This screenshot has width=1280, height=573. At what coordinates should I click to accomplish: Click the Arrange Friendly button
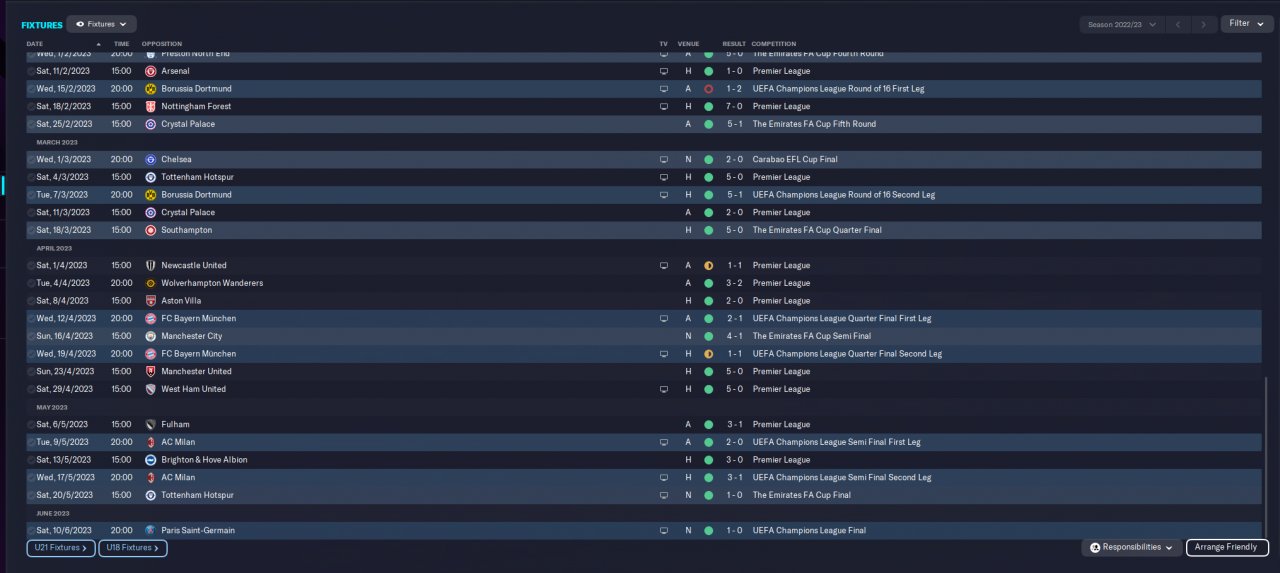point(1227,548)
